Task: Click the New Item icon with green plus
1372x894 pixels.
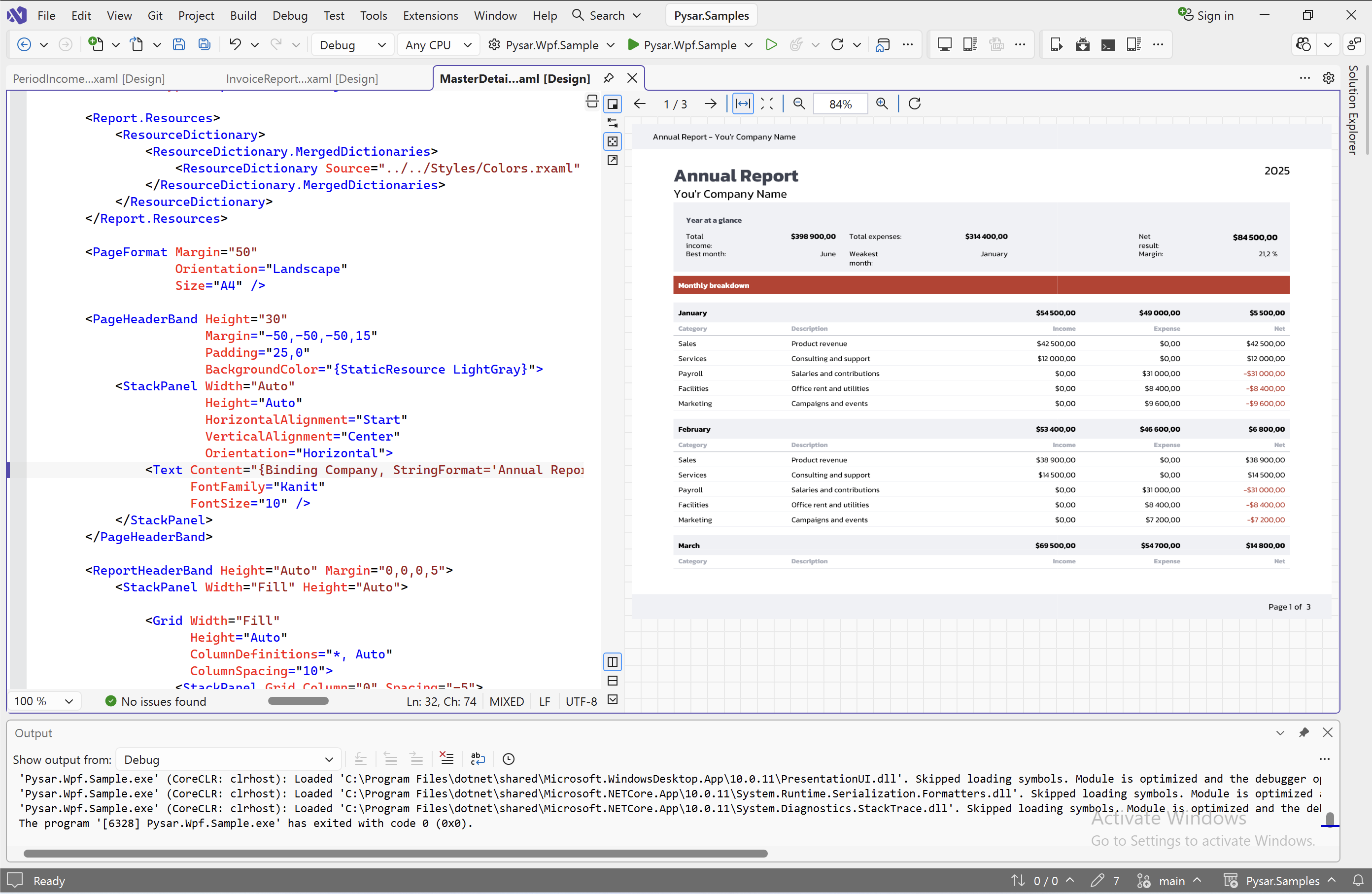Action: tap(96, 44)
